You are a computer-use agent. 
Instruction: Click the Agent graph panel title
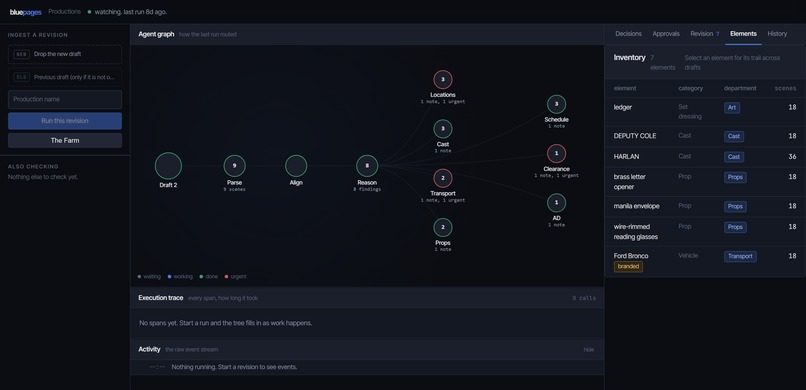pyautogui.click(x=155, y=34)
